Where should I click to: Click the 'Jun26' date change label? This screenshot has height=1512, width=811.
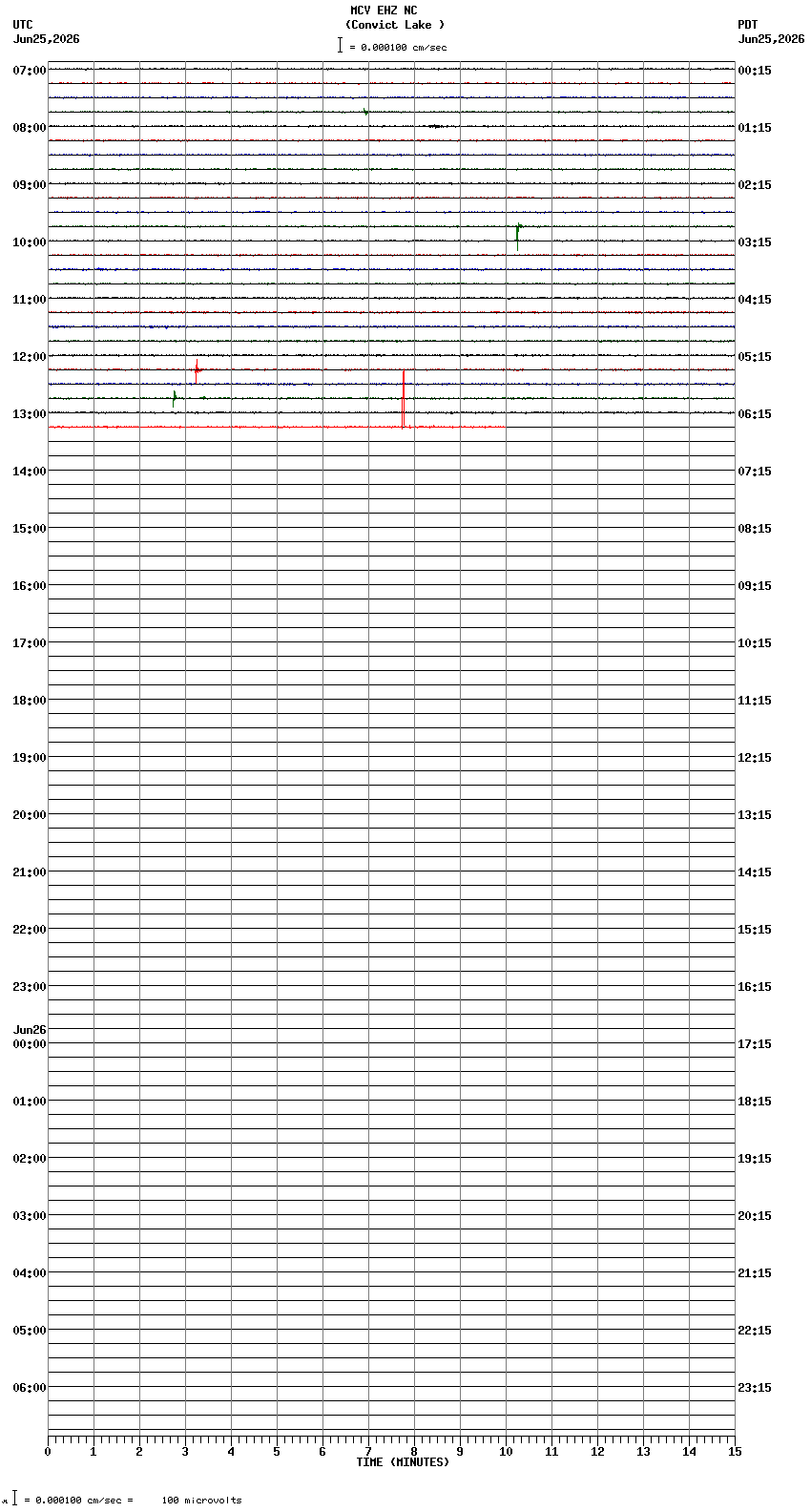[x=30, y=1030]
